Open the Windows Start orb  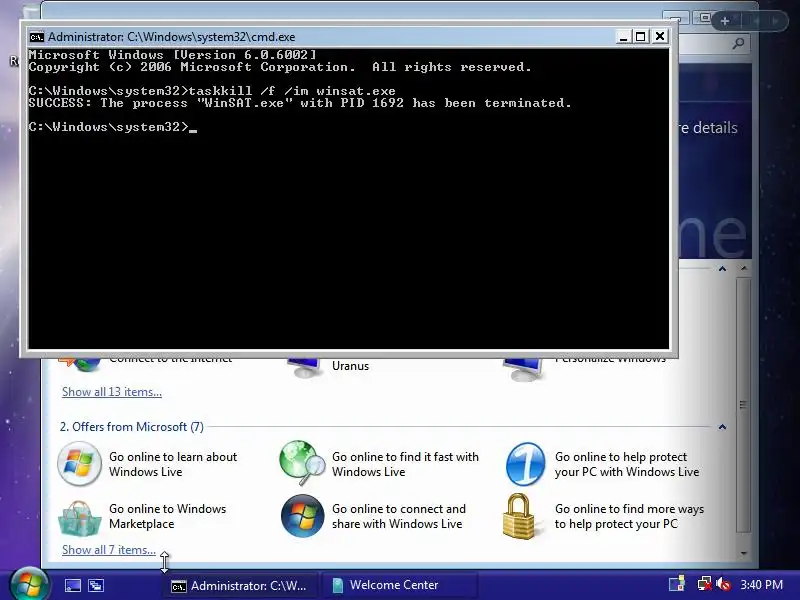[29, 585]
